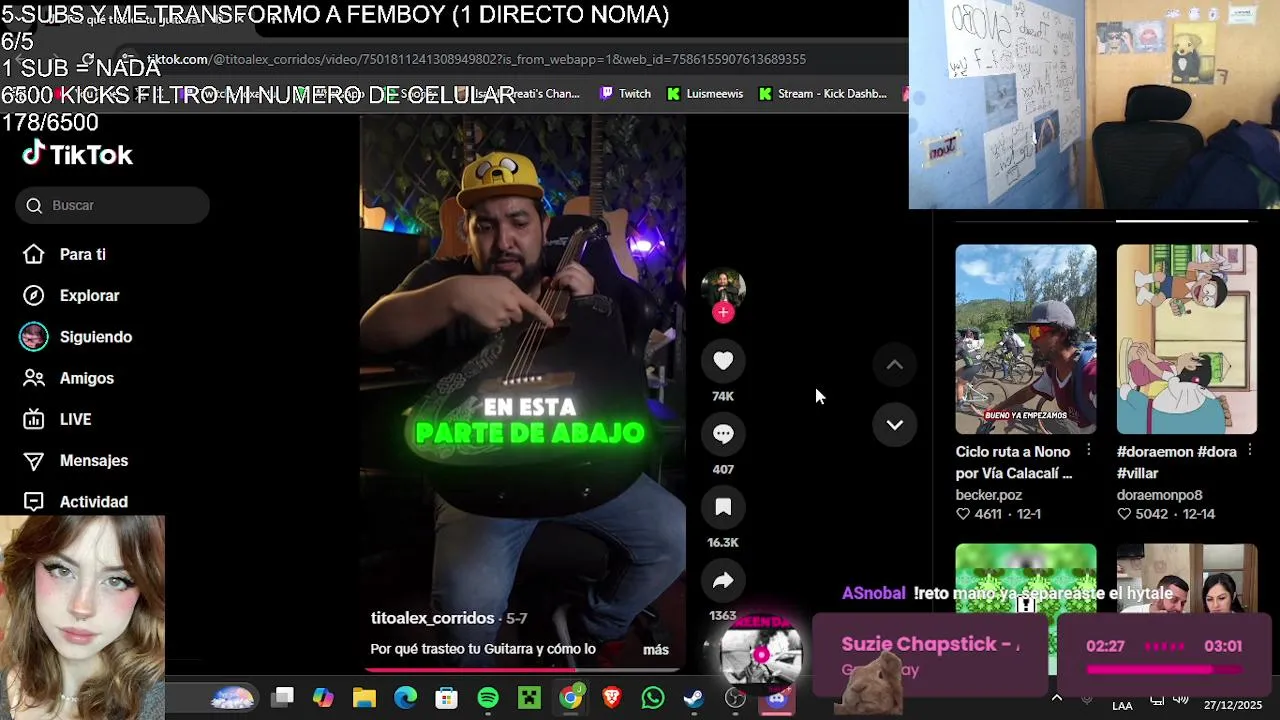Open Task View in the taskbar
This screenshot has height=720, width=1280.
coord(283,697)
